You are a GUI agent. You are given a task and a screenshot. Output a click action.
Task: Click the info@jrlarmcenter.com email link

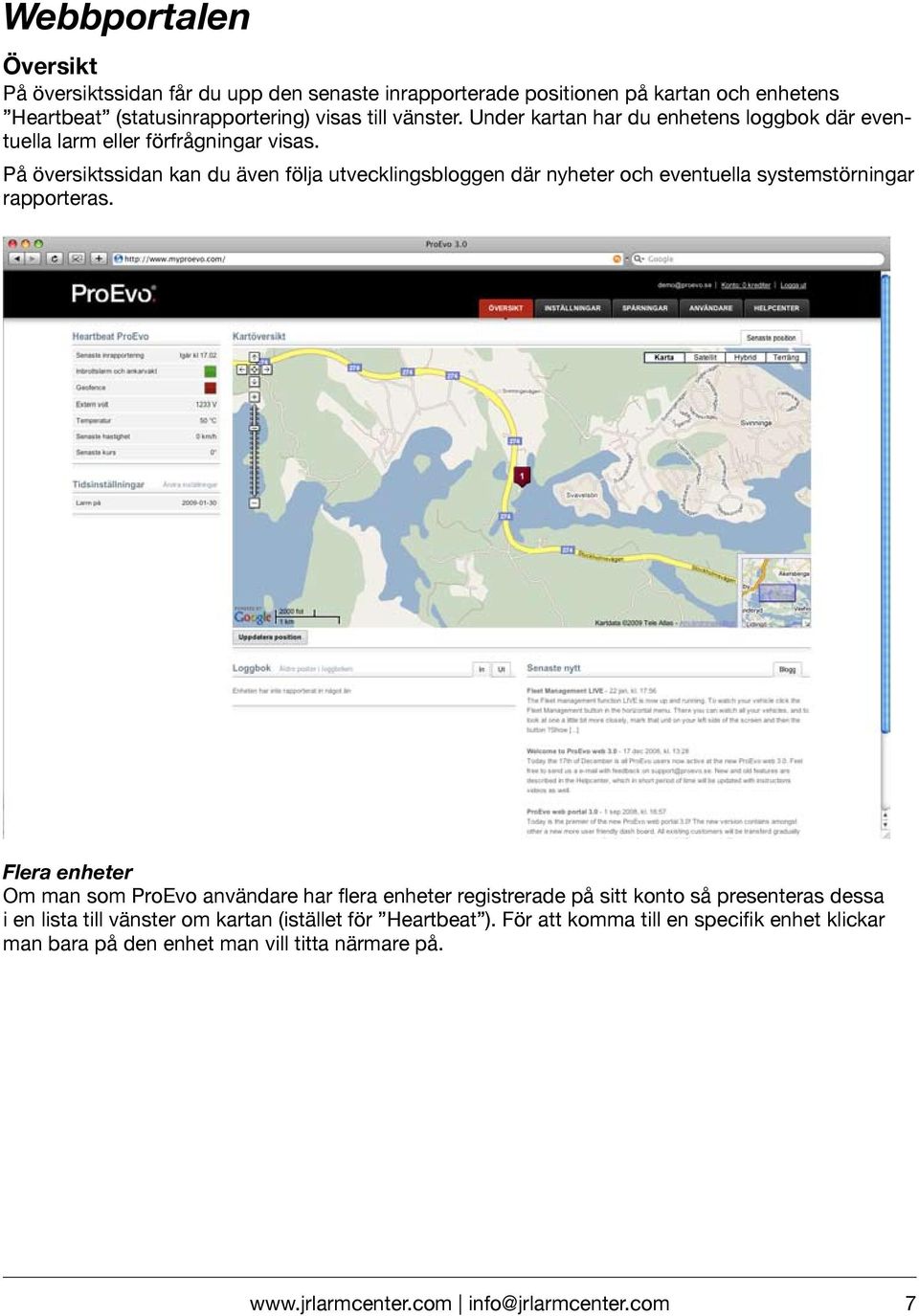click(569, 1304)
